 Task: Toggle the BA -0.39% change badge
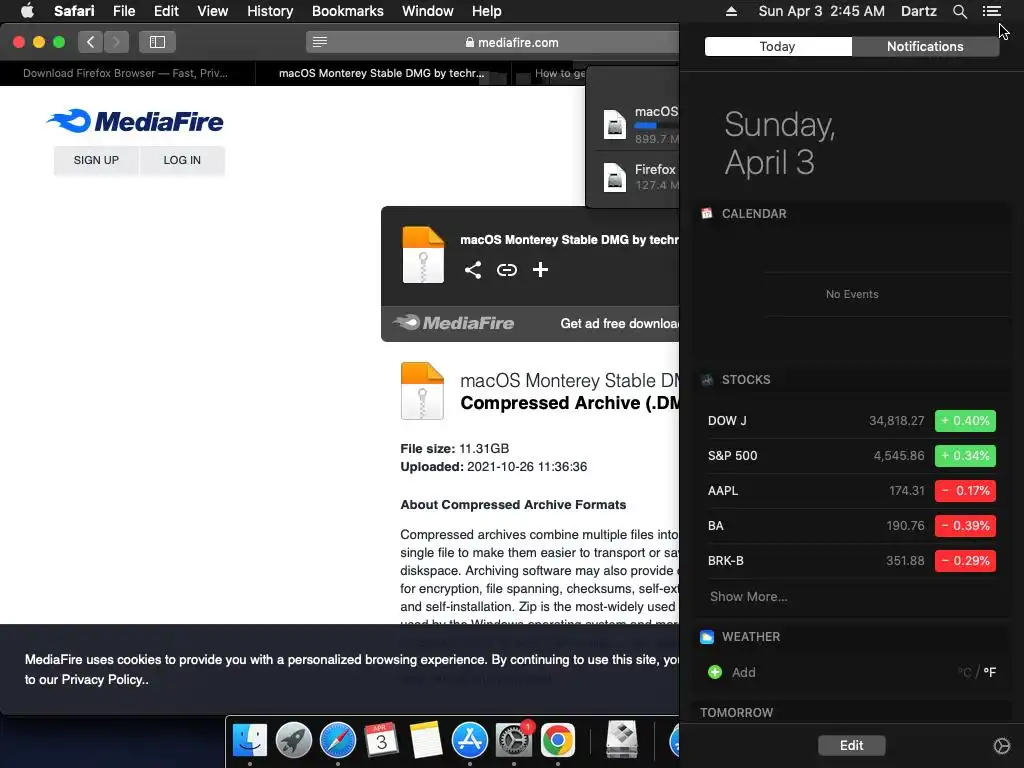[x=965, y=526]
